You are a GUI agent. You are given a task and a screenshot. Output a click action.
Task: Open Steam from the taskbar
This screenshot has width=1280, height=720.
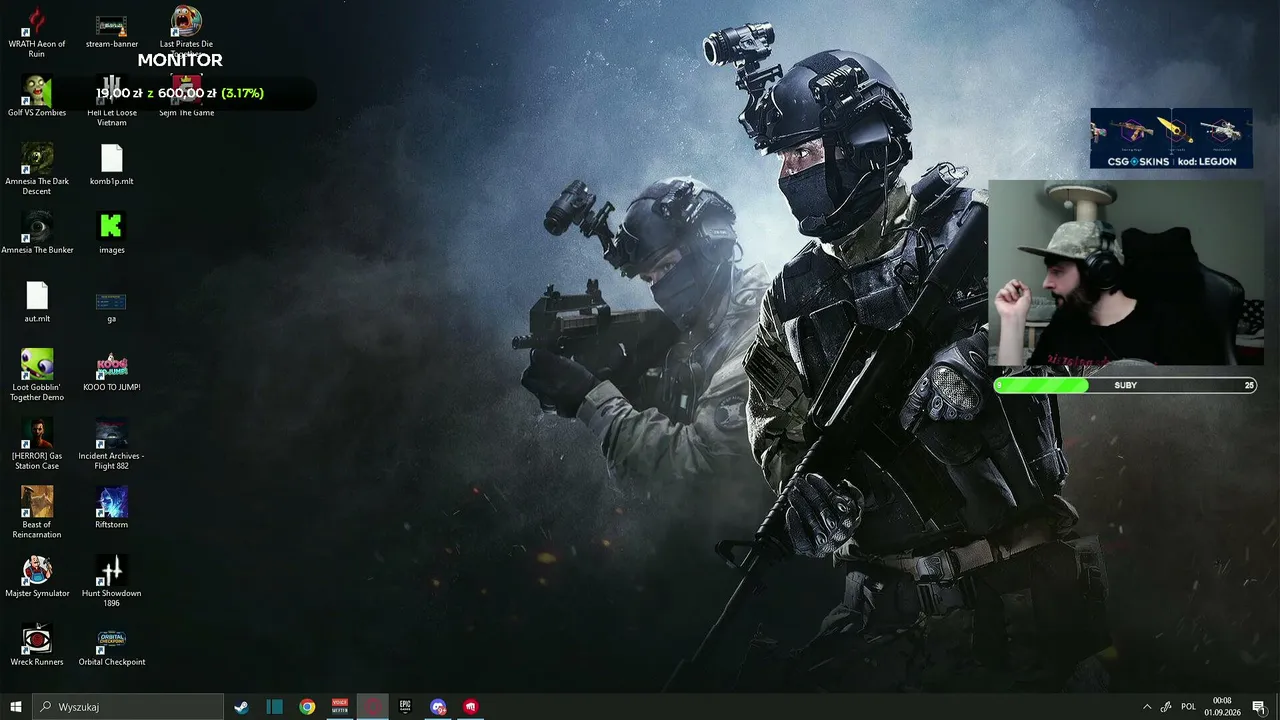click(241, 707)
